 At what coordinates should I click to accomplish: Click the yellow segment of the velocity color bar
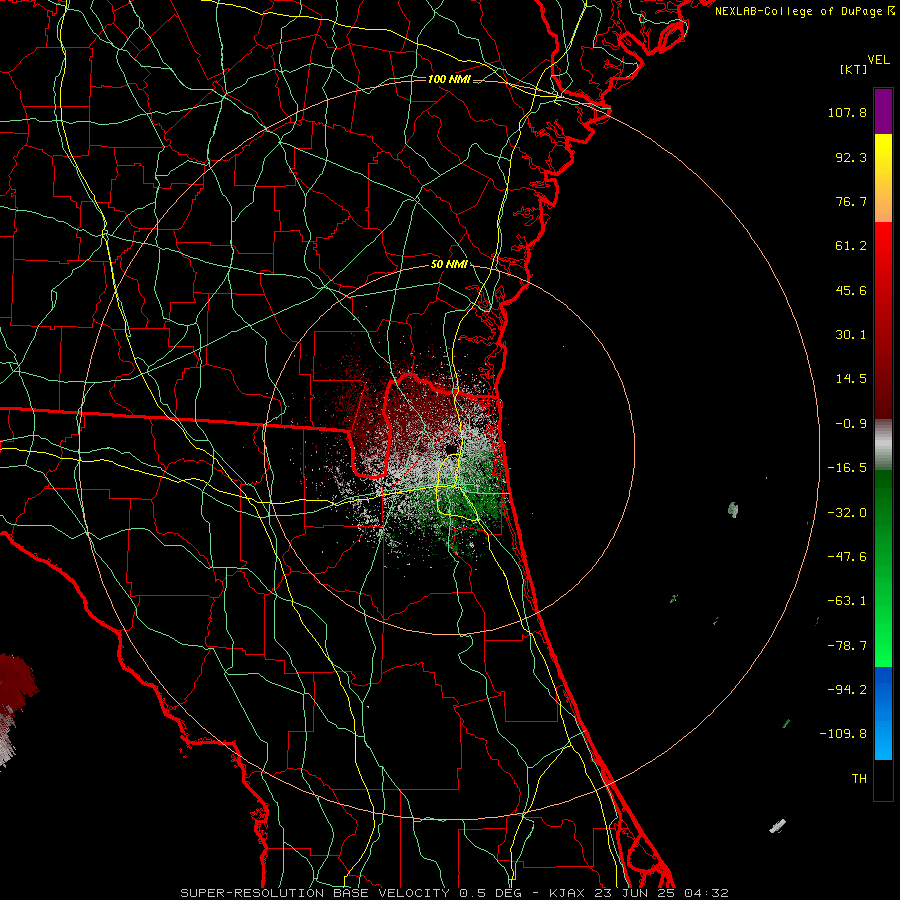(x=883, y=178)
